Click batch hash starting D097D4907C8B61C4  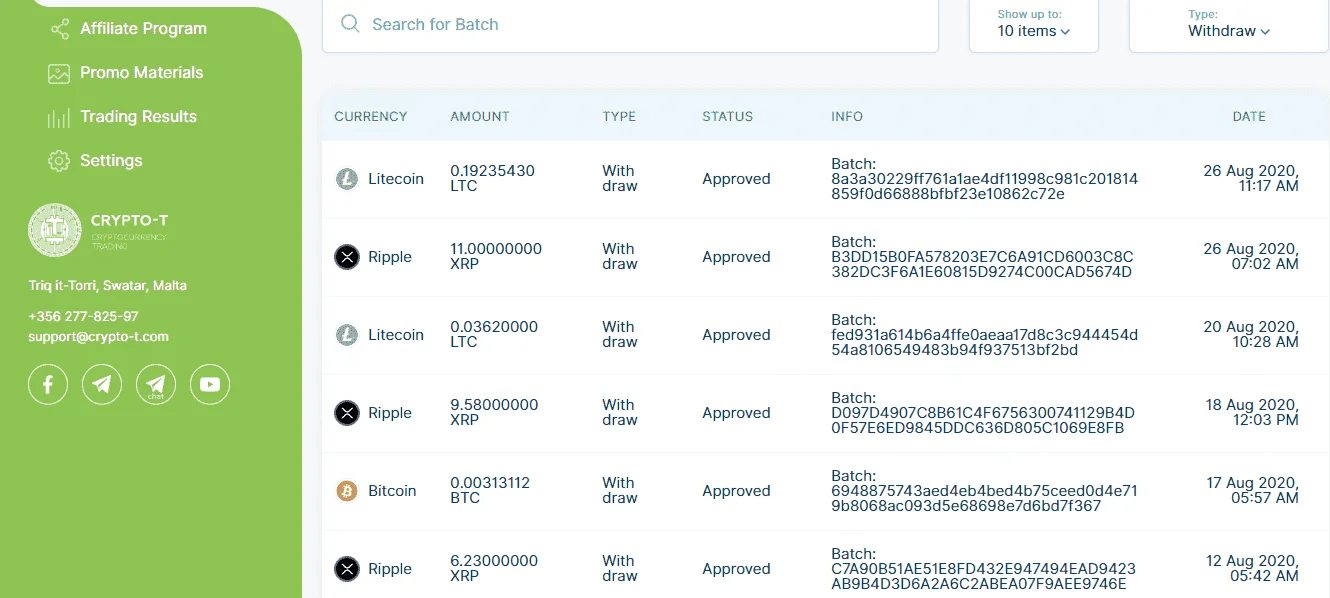(983, 421)
